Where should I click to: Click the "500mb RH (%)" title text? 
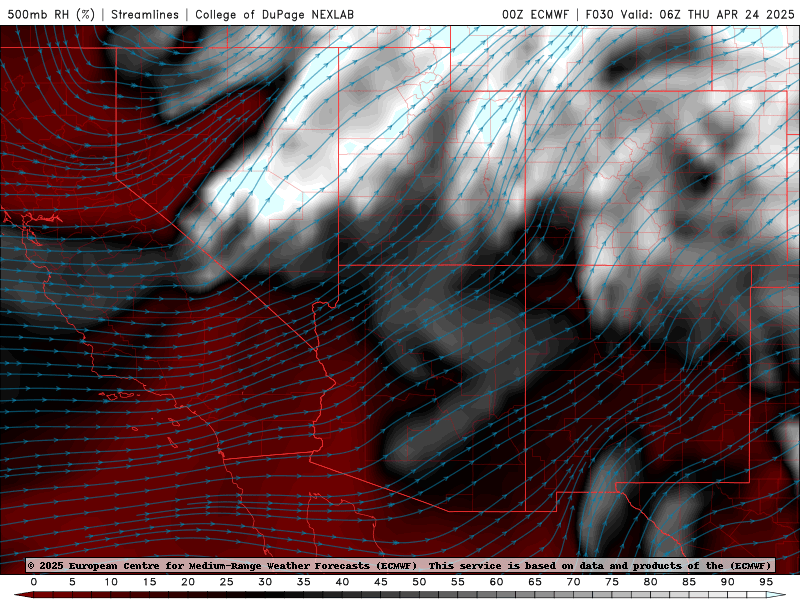pos(51,14)
